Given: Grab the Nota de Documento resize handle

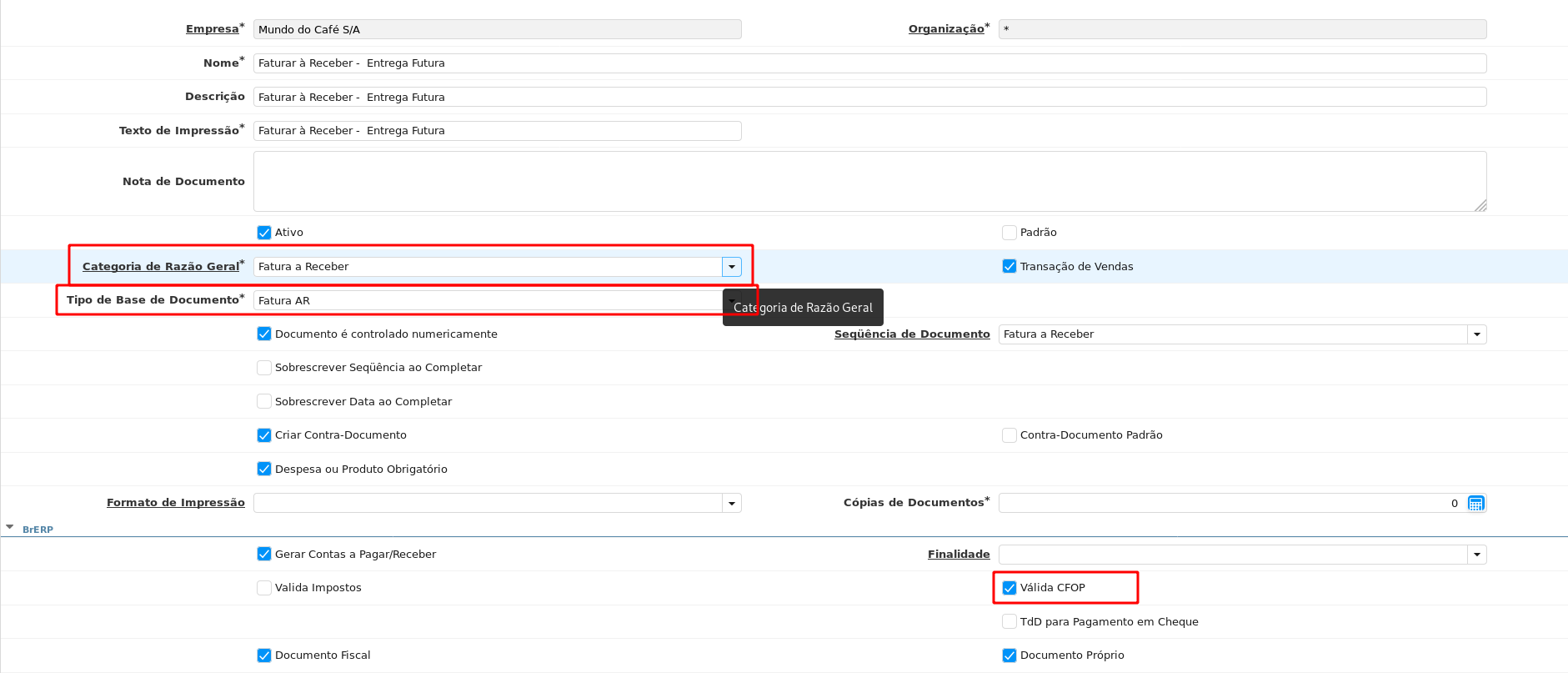Looking at the screenshot, I should [1480, 205].
